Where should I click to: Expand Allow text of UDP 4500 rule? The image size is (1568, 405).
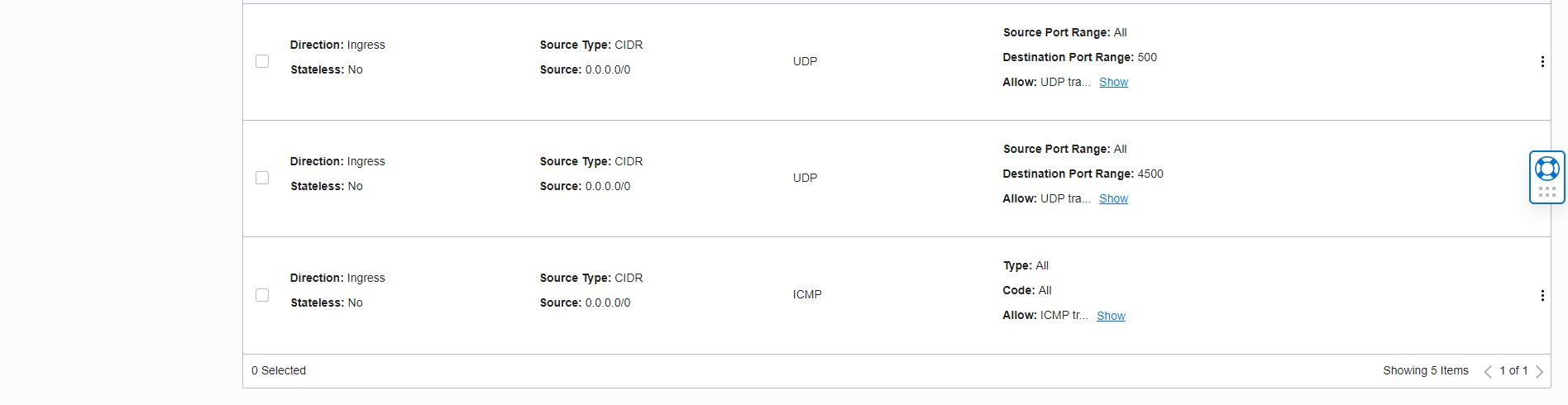[x=1113, y=199]
